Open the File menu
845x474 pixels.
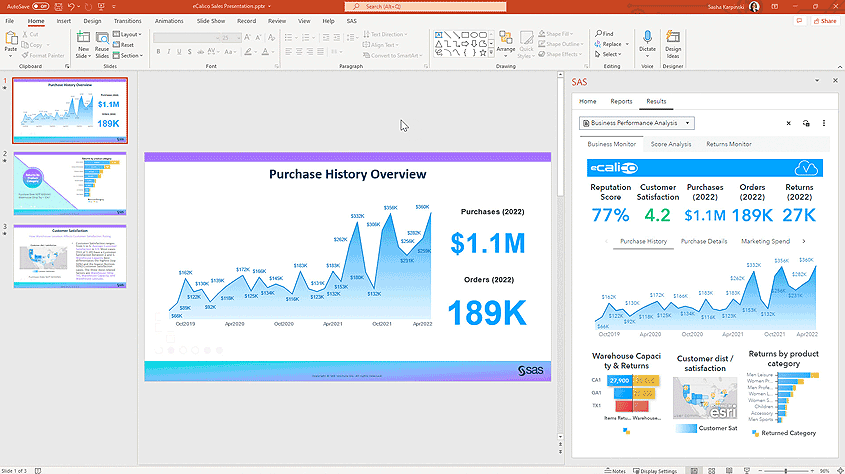click(10, 21)
